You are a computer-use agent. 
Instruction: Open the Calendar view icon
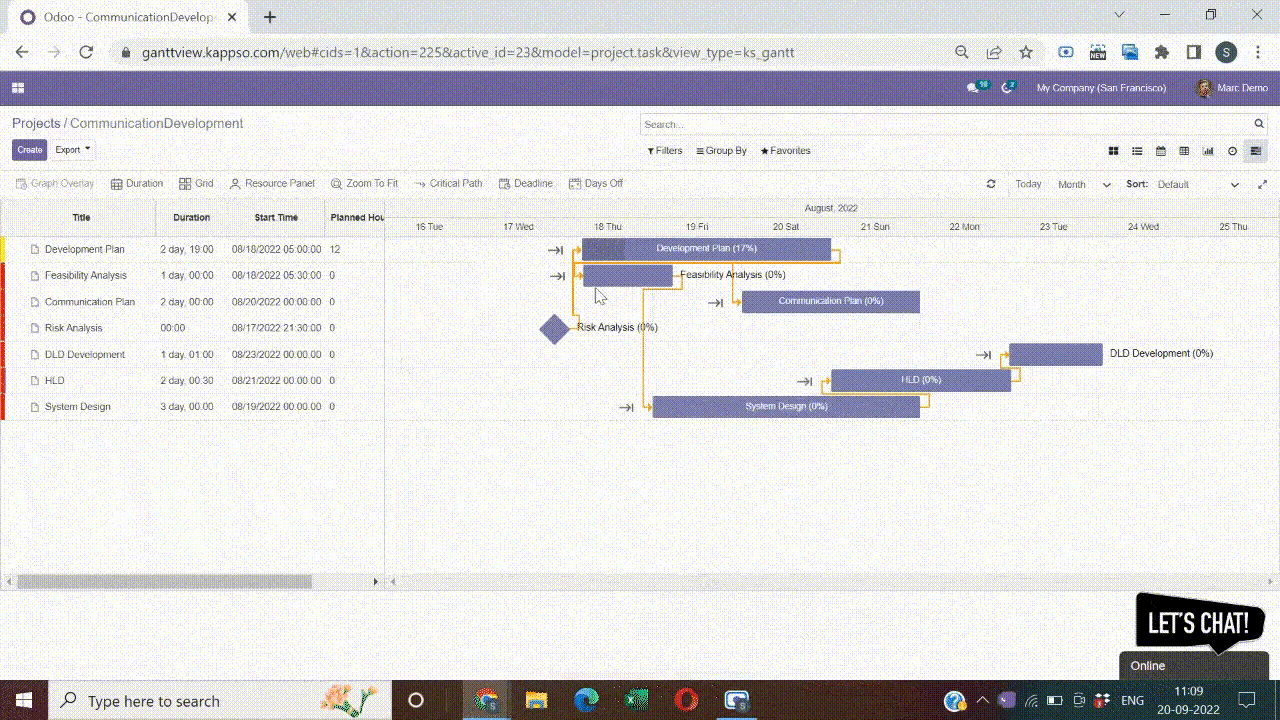(x=1161, y=151)
